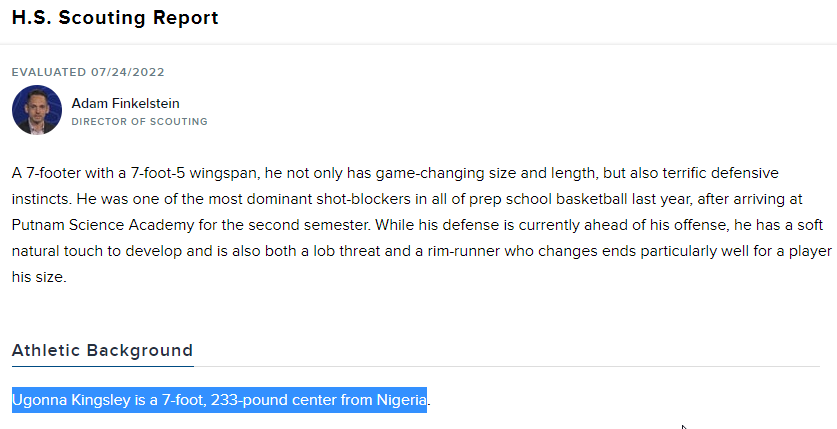The image size is (837, 429).
Task: Click the words Putnam Science Academy
Action: click(x=103, y=225)
